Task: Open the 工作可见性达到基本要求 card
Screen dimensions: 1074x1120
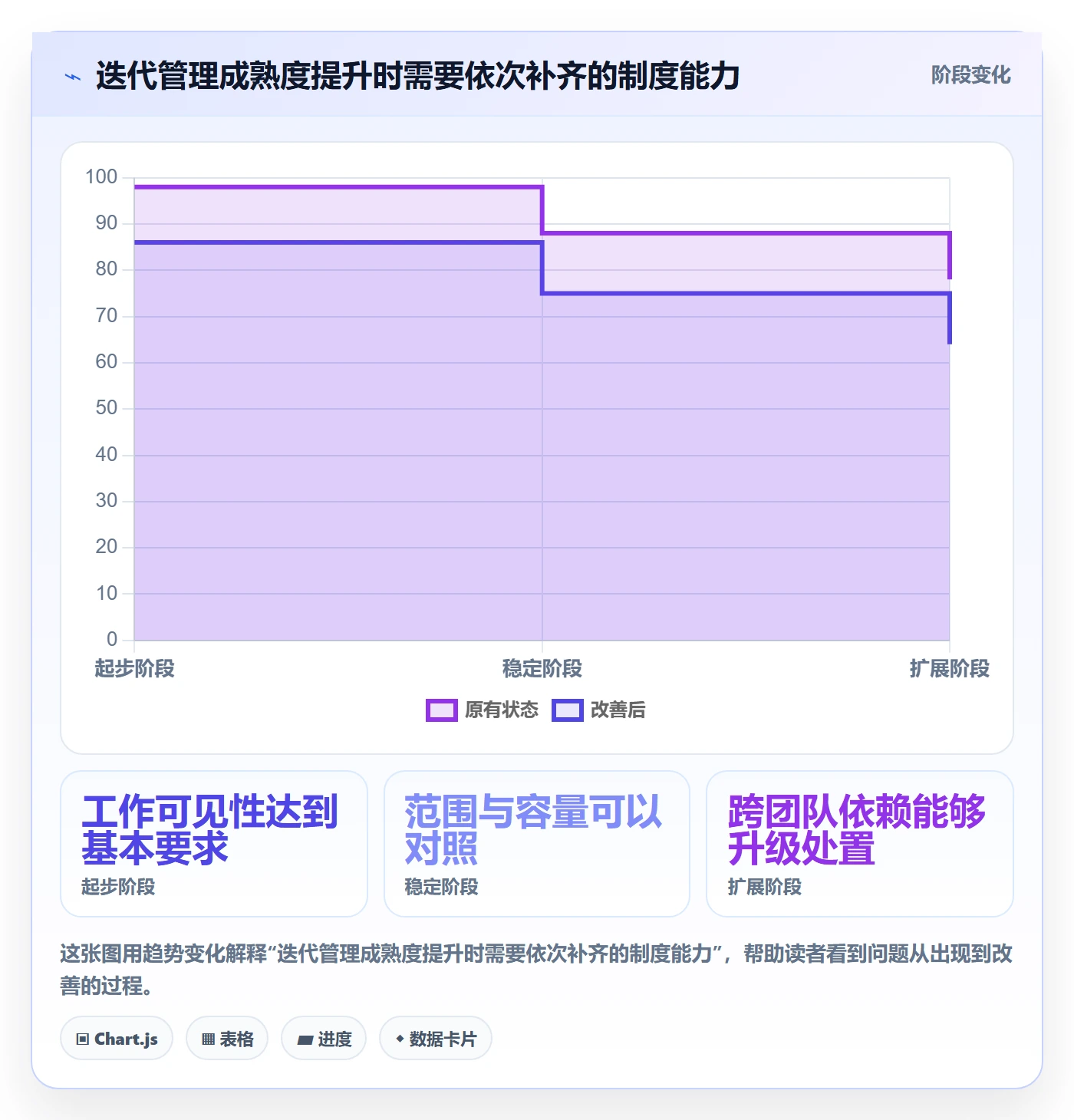Action: [x=214, y=844]
